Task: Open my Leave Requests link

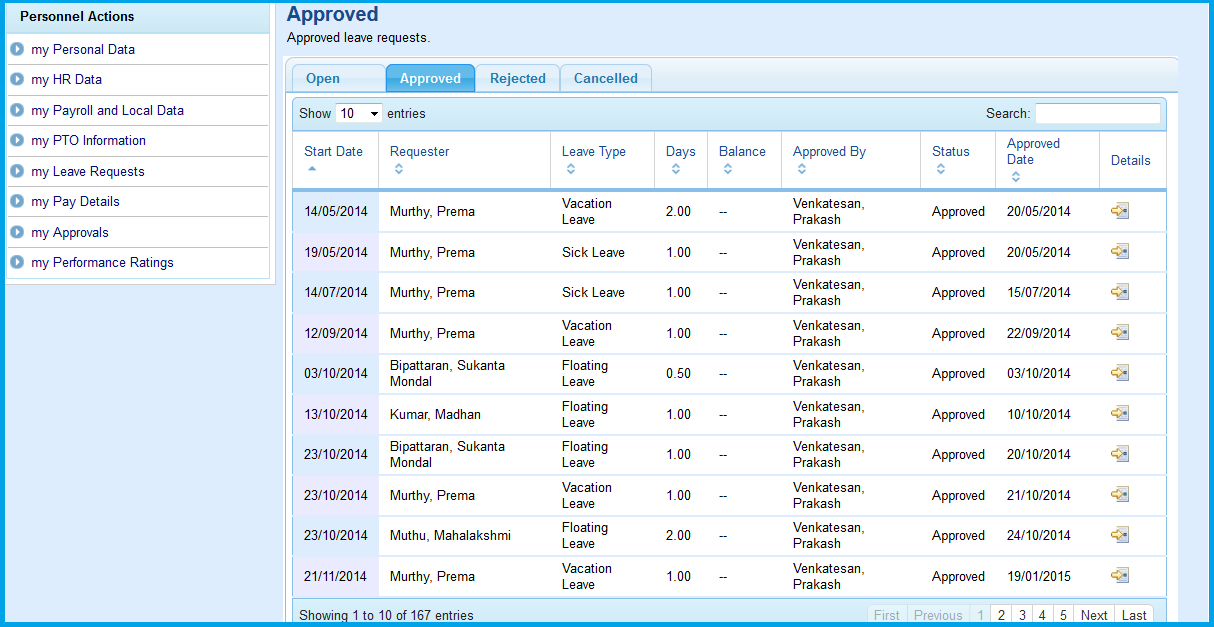Action: click(x=88, y=171)
